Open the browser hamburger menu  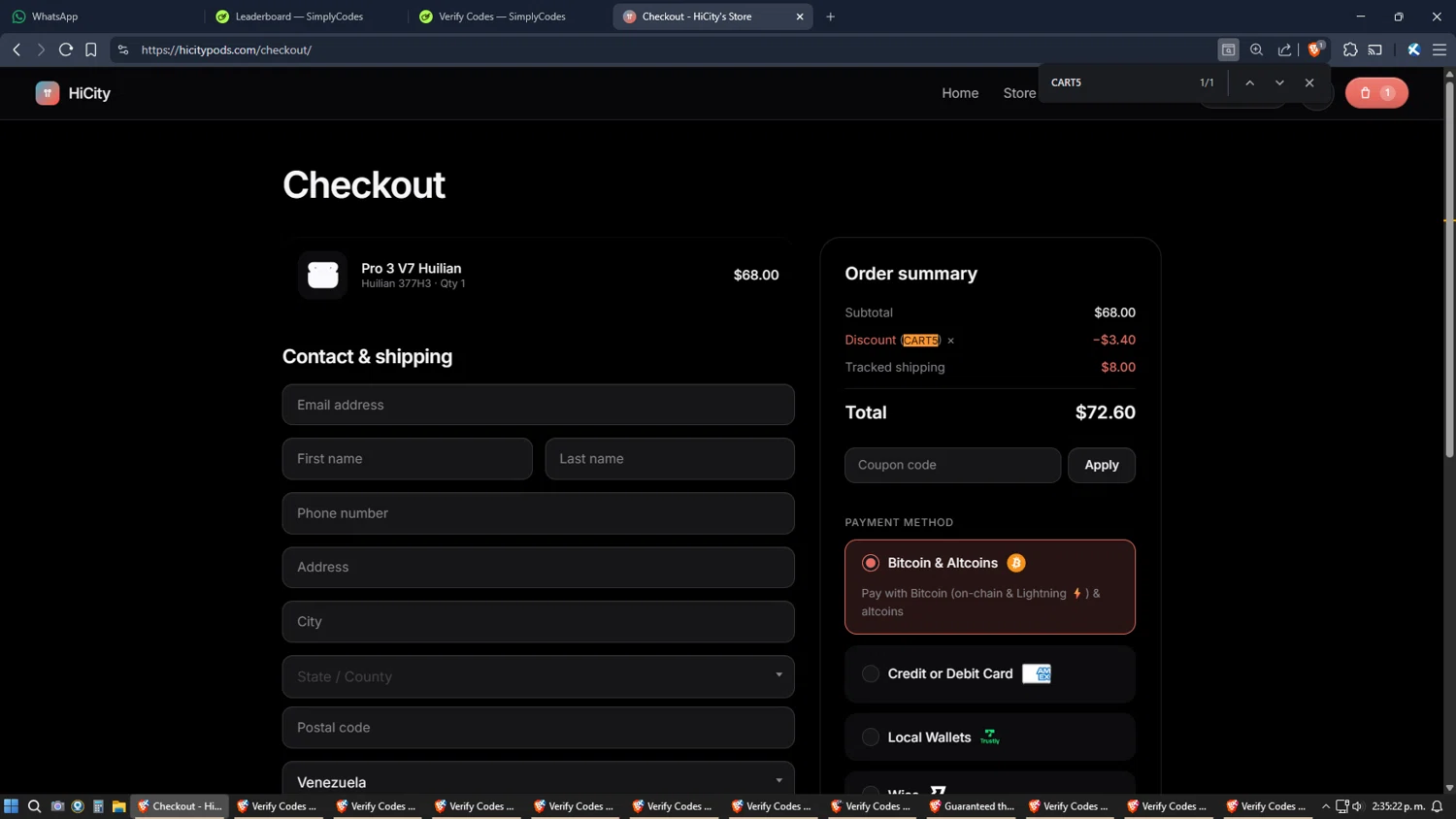[1439, 49]
